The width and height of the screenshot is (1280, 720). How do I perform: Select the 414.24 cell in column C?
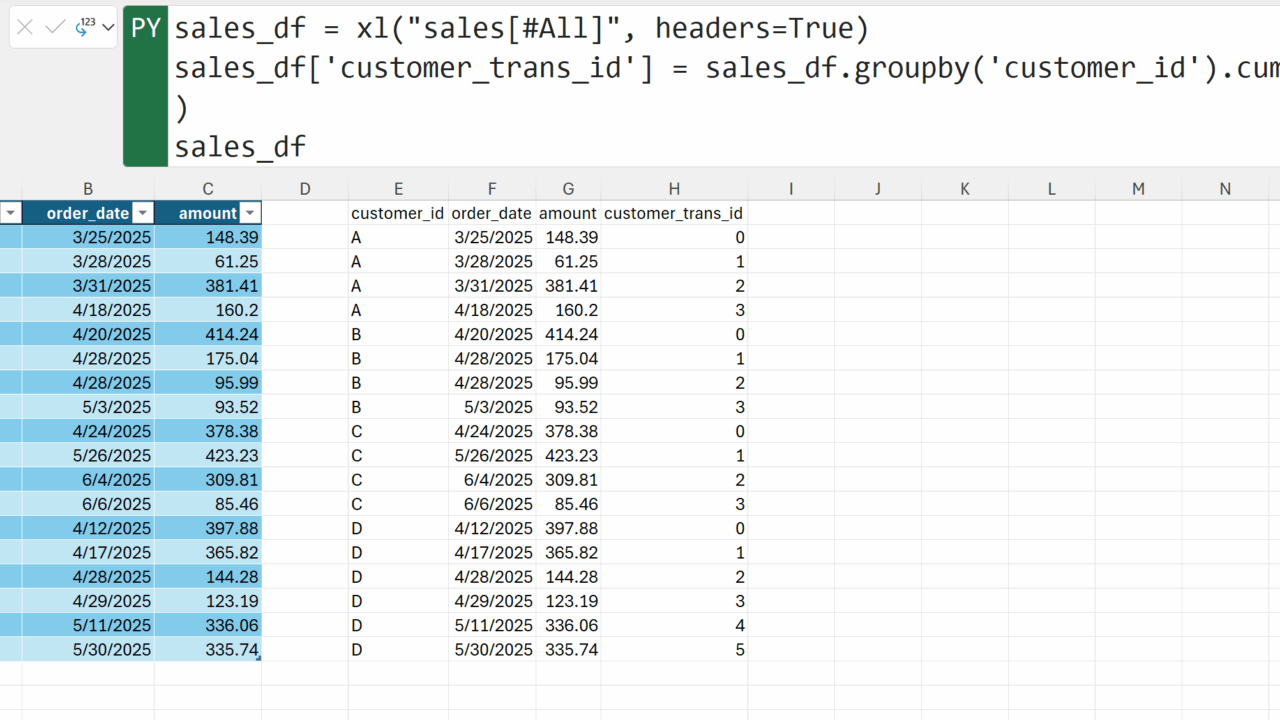point(208,334)
